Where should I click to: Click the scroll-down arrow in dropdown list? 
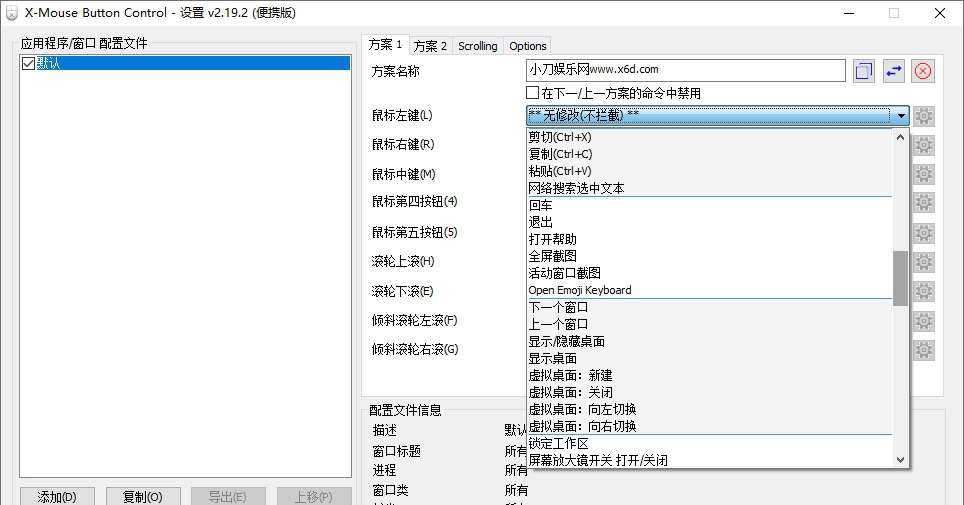point(901,459)
